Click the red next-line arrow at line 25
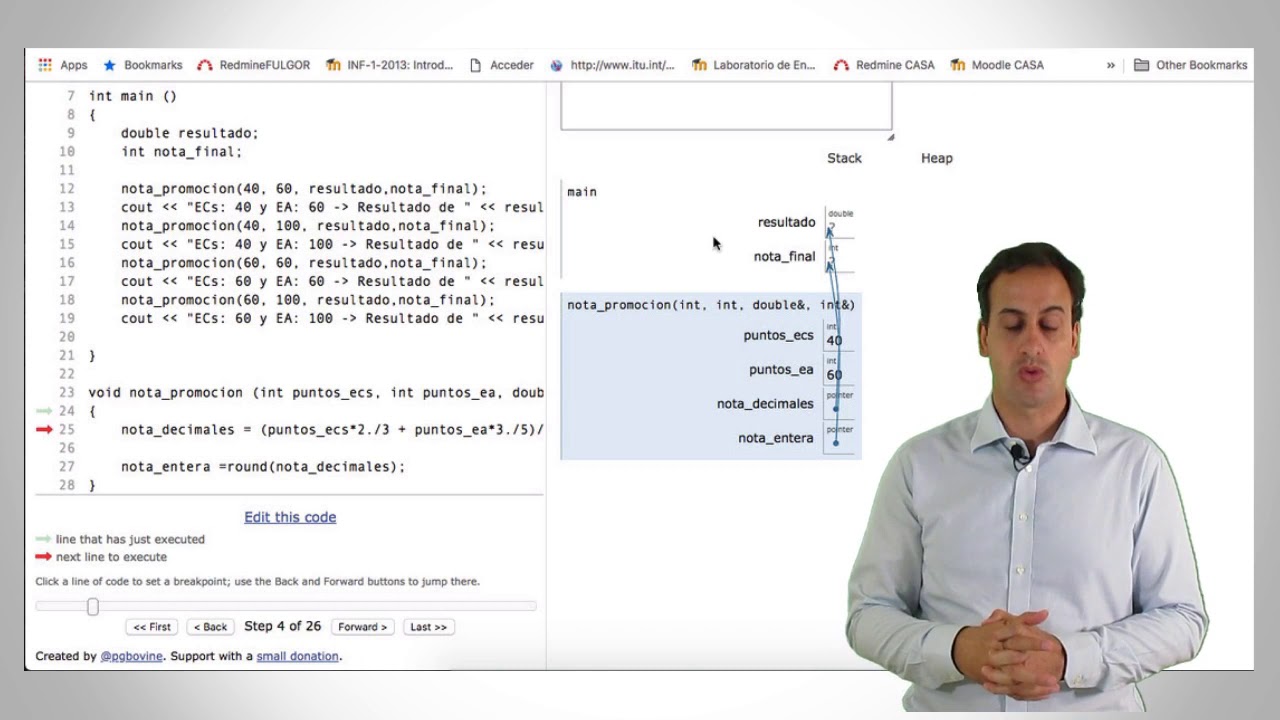This screenshot has height=720, width=1280. 44,429
